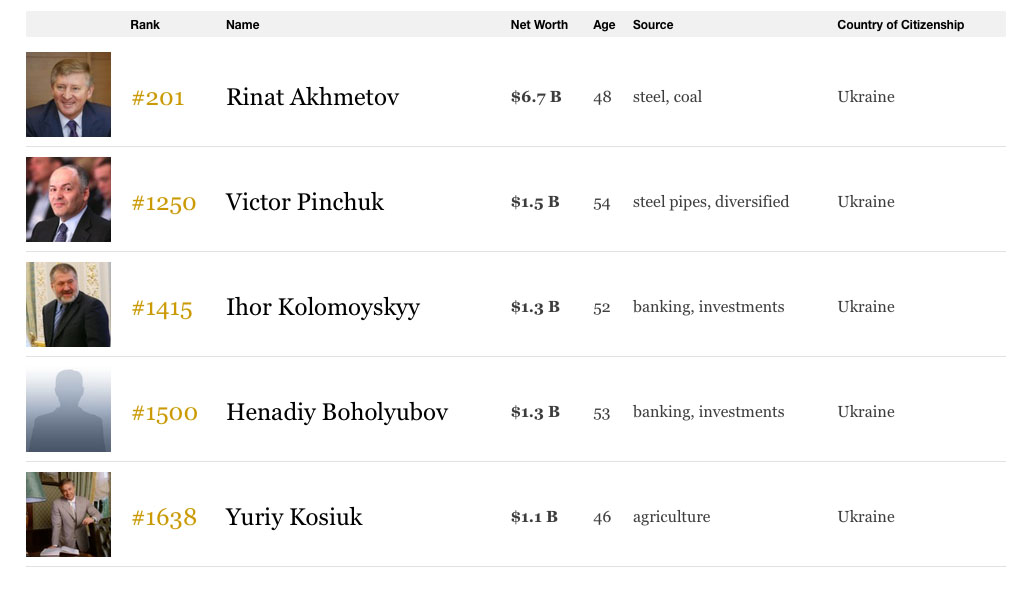
Task: Sort by the Net Worth column header
Action: [539, 25]
